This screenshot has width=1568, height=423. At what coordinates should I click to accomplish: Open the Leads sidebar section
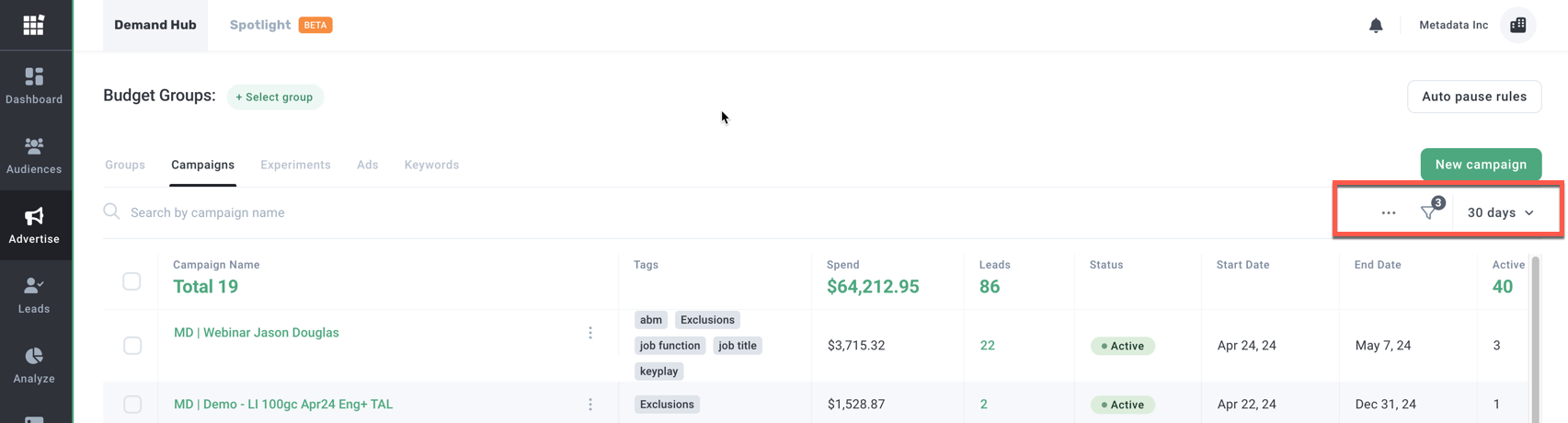(34, 295)
